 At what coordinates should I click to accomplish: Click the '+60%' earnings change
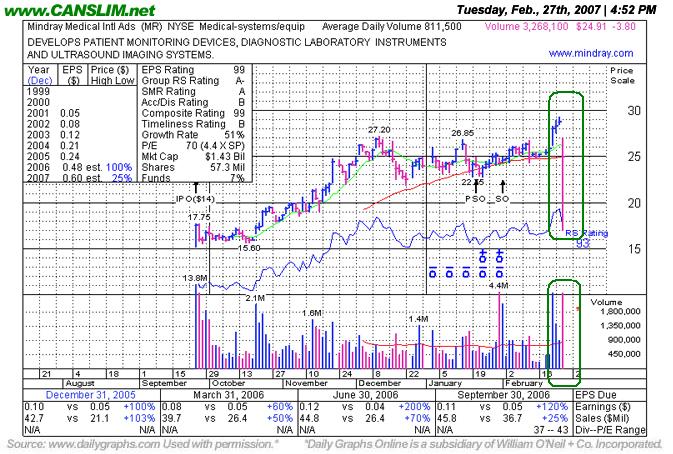(x=279, y=406)
